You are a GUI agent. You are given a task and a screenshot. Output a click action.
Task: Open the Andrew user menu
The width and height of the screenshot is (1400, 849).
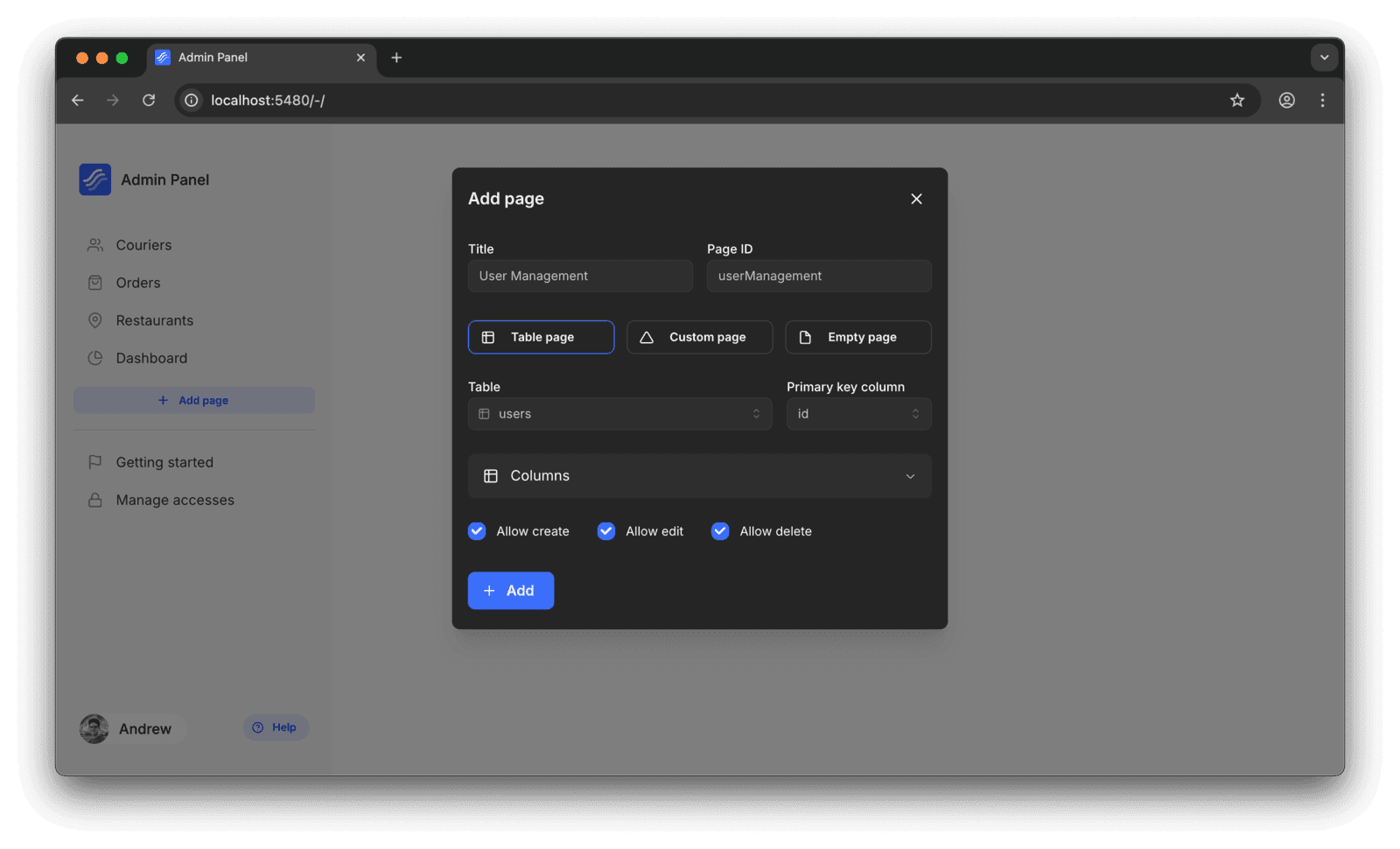pos(131,728)
